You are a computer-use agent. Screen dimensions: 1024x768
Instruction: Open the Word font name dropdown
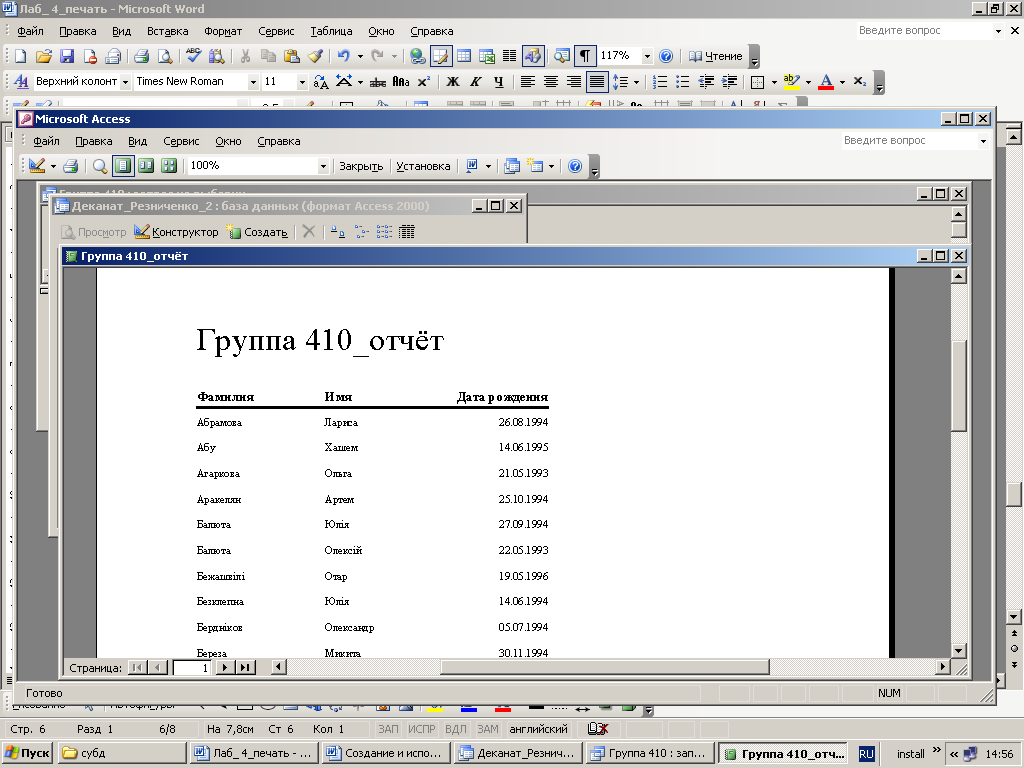253,82
